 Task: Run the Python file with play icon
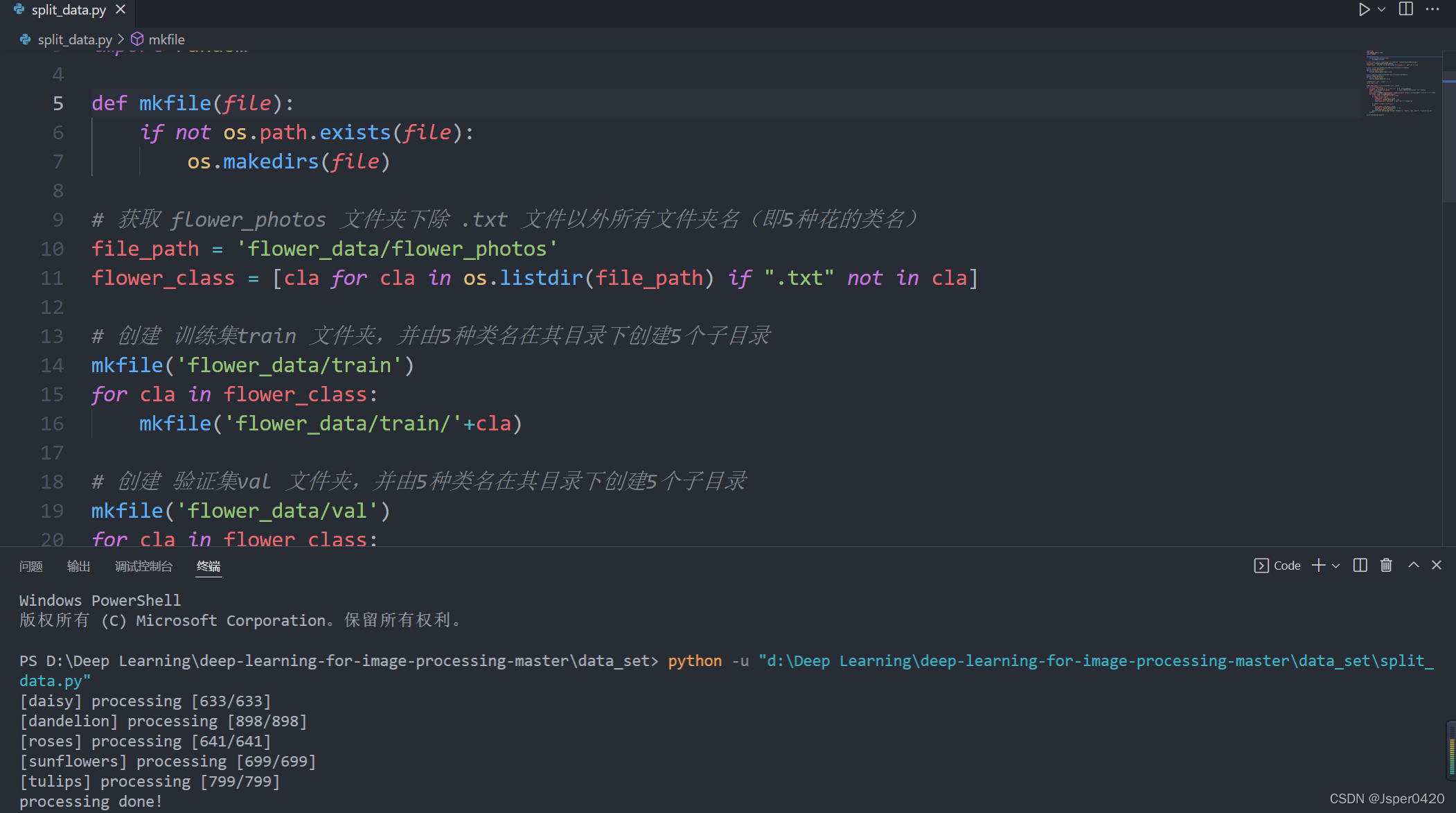point(1363,9)
